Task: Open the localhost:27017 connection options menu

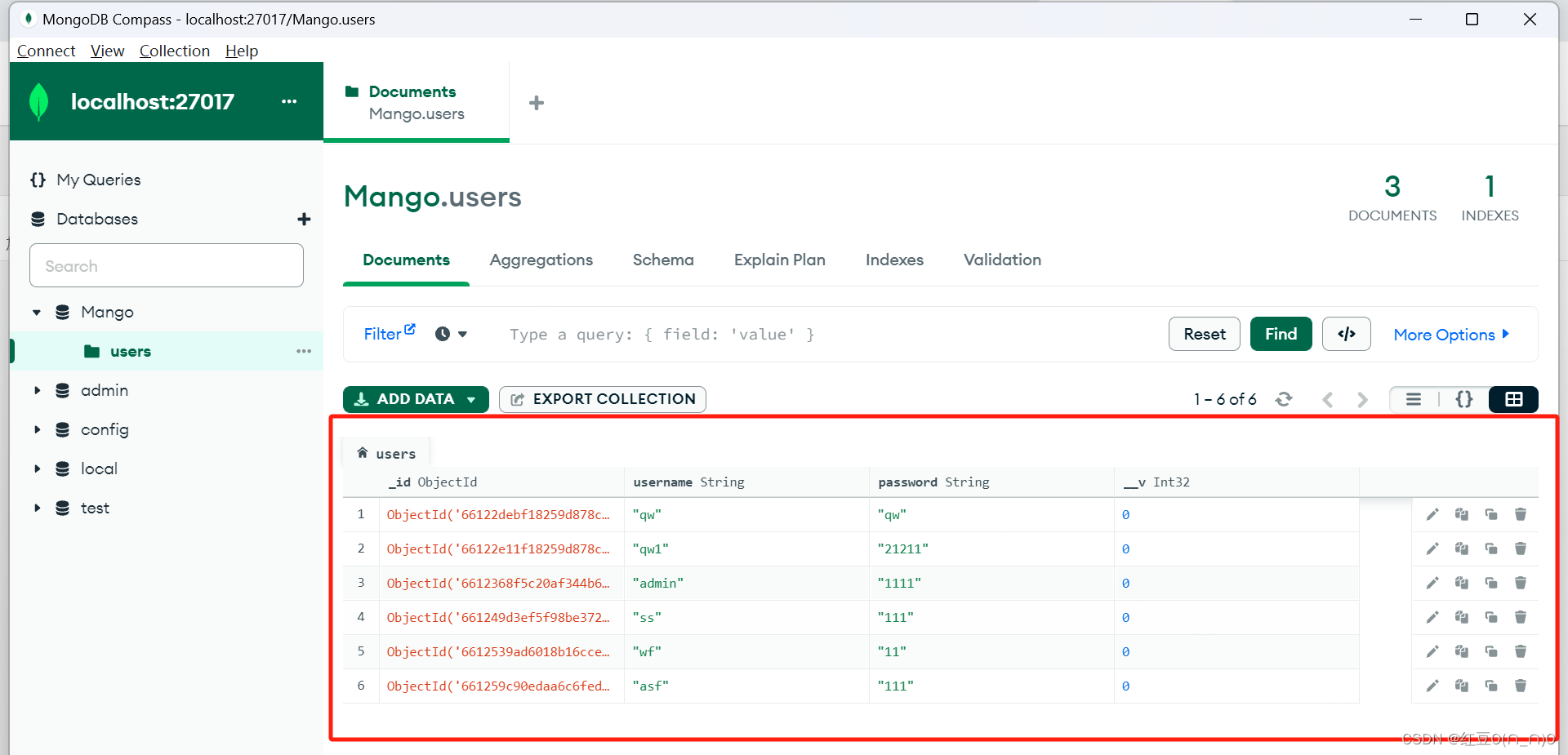Action: click(x=289, y=101)
